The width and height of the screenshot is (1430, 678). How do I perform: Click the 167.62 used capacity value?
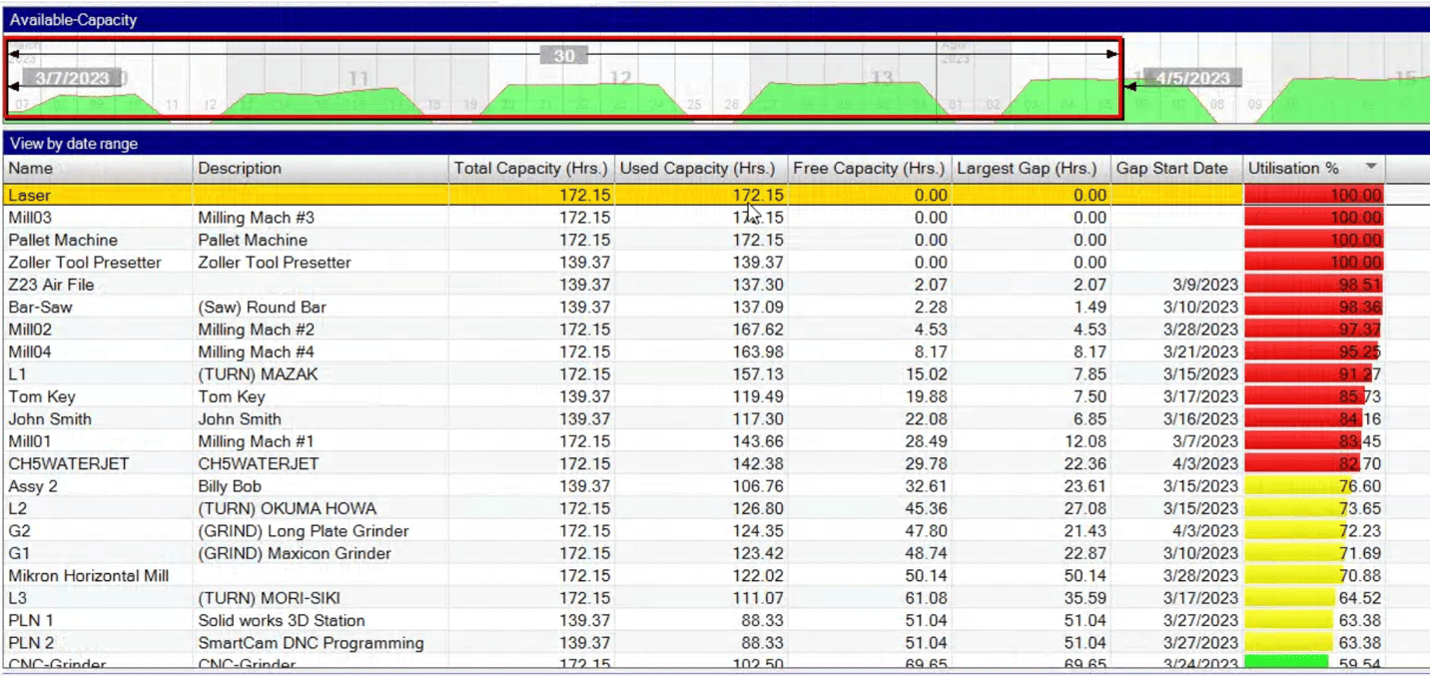click(x=759, y=329)
